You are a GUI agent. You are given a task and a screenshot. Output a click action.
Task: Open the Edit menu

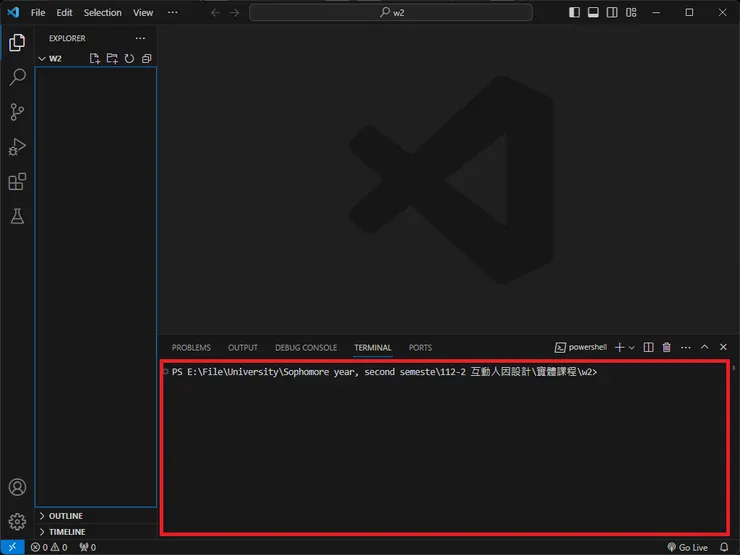click(x=64, y=13)
